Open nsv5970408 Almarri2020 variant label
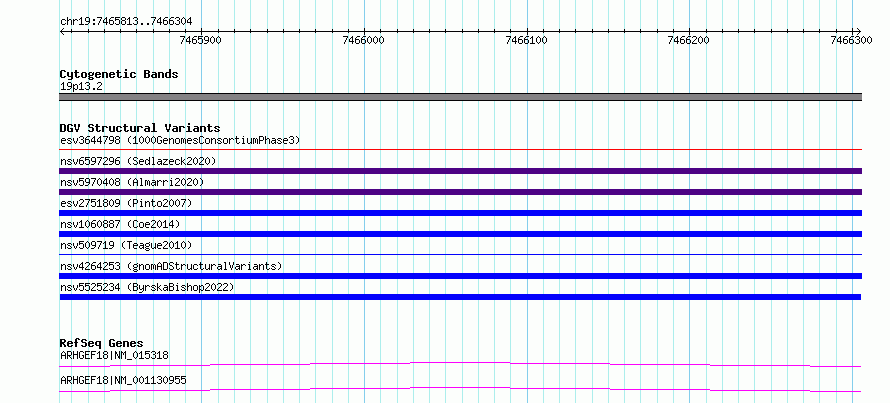This screenshot has width=890, height=403. click(x=132, y=182)
